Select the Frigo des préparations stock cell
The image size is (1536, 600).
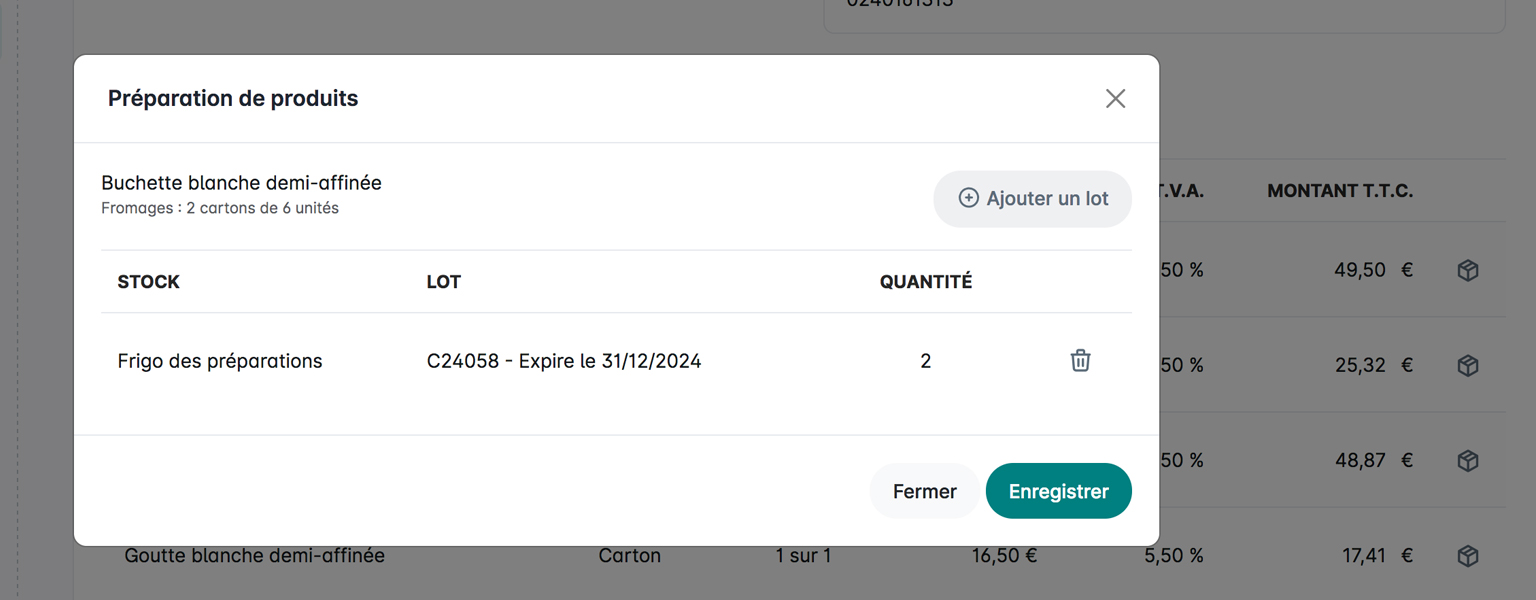pyautogui.click(x=220, y=361)
